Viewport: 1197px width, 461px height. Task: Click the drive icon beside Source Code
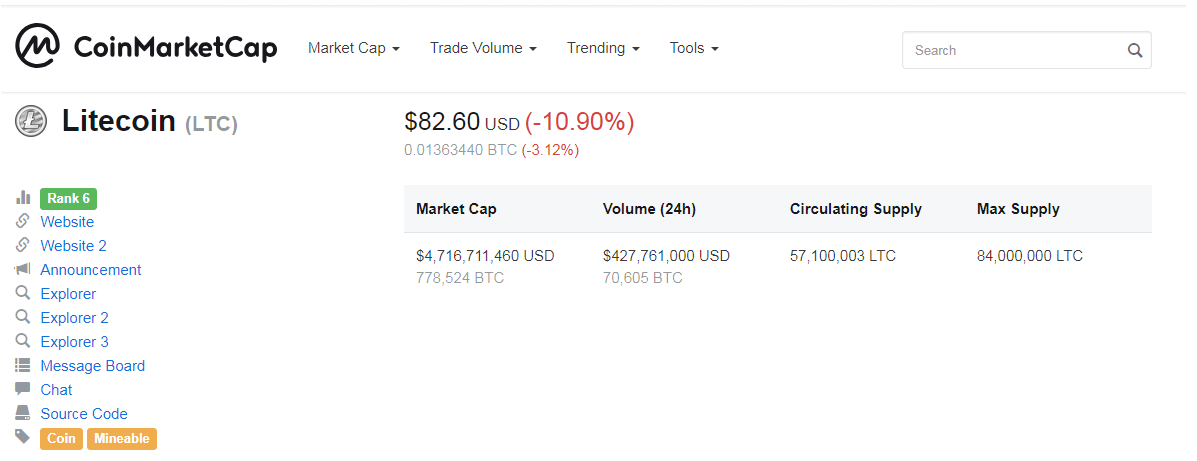pos(22,414)
